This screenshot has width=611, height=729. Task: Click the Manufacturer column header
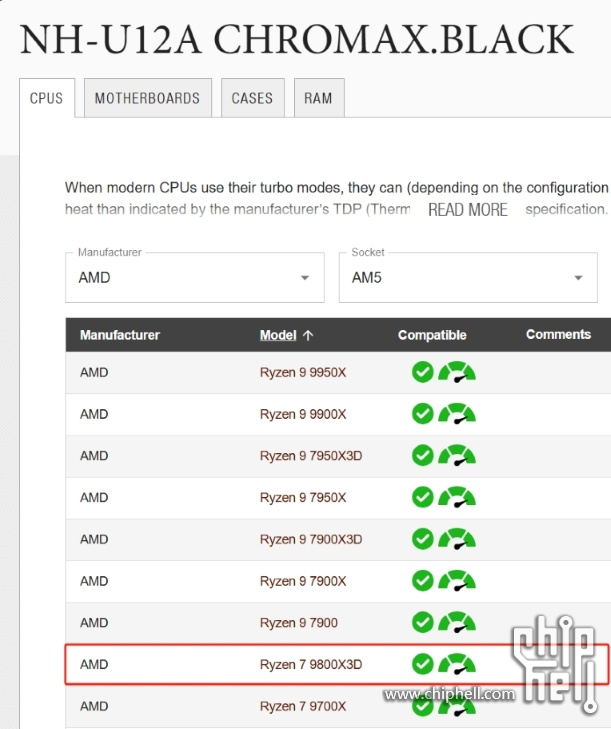[x=120, y=335]
